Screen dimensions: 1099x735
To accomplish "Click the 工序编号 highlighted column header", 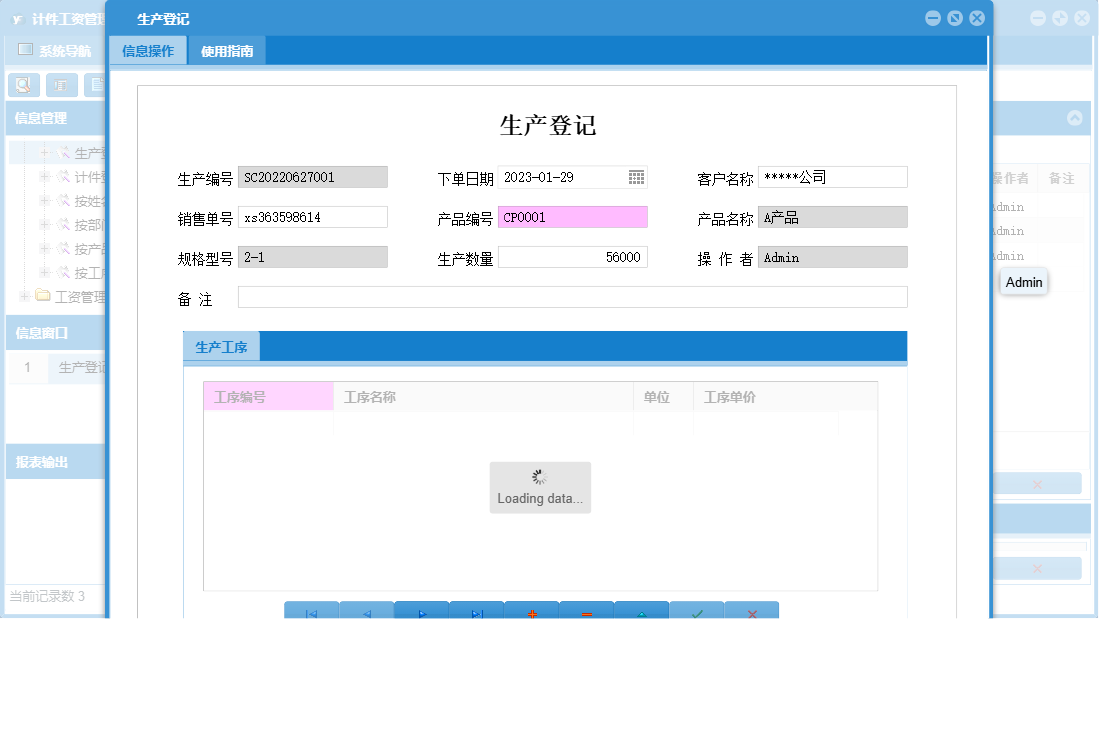I will pos(267,396).
